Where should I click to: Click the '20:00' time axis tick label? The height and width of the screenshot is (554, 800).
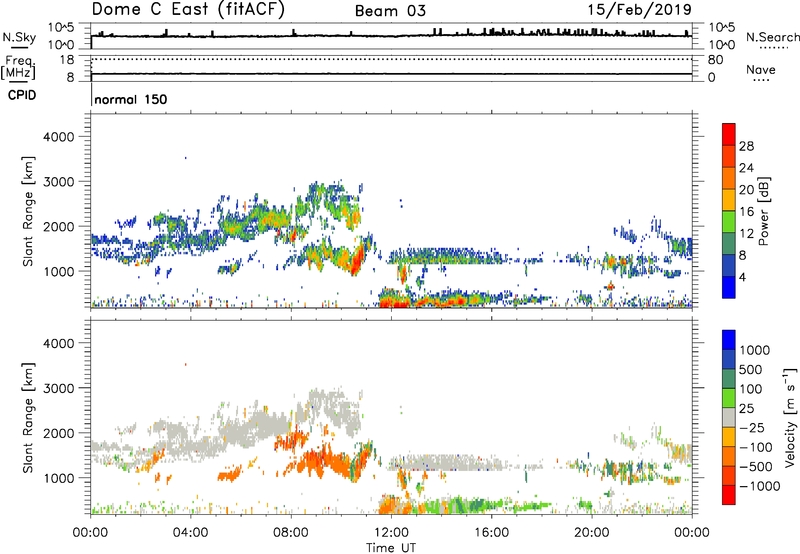(592, 533)
